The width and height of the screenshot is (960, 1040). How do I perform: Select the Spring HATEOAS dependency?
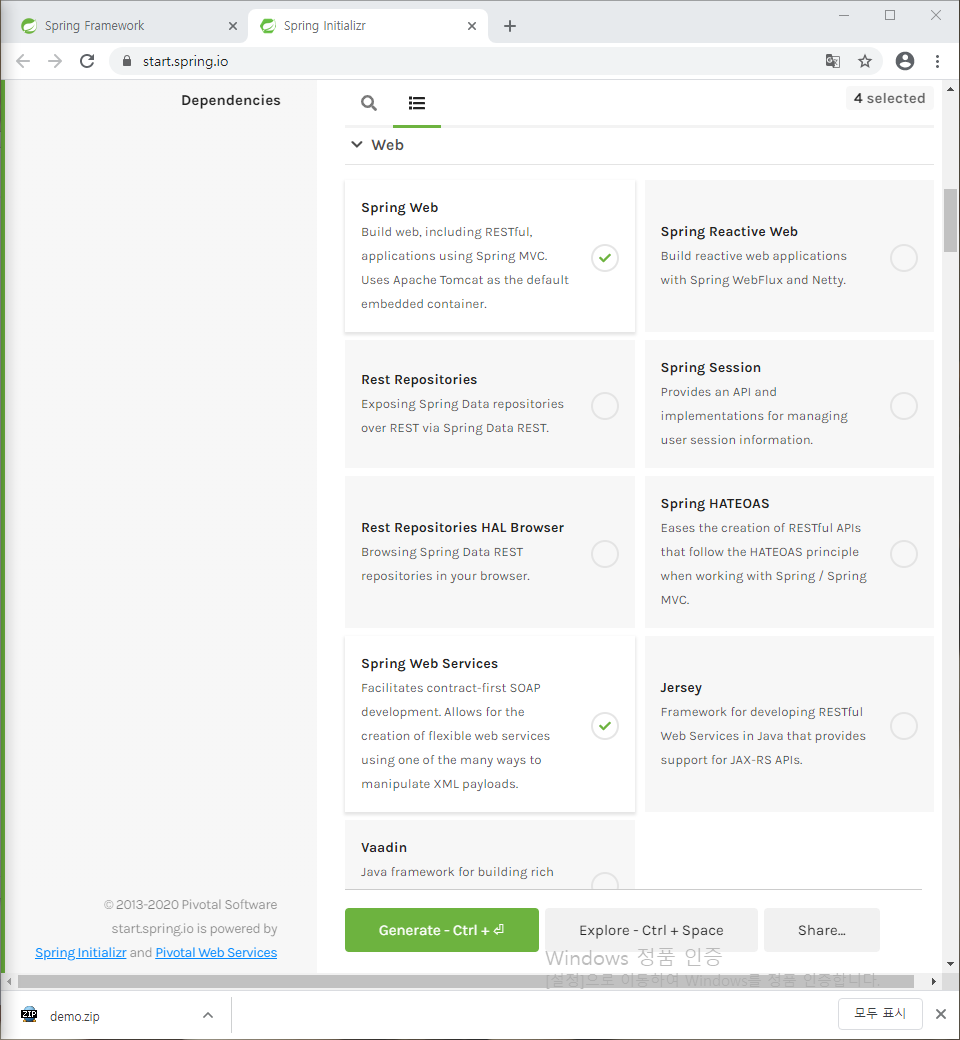(904, 553)
